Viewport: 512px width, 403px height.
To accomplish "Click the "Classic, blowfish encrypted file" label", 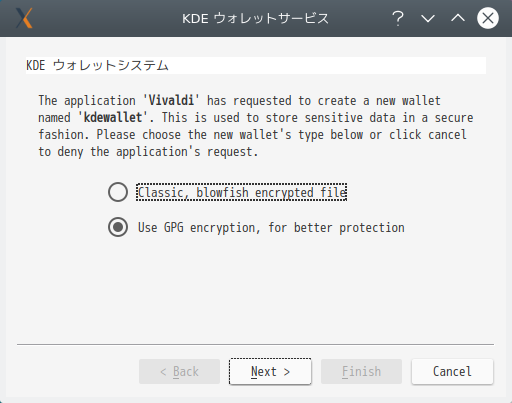I will pyautogui.click(x=242, y=192).
